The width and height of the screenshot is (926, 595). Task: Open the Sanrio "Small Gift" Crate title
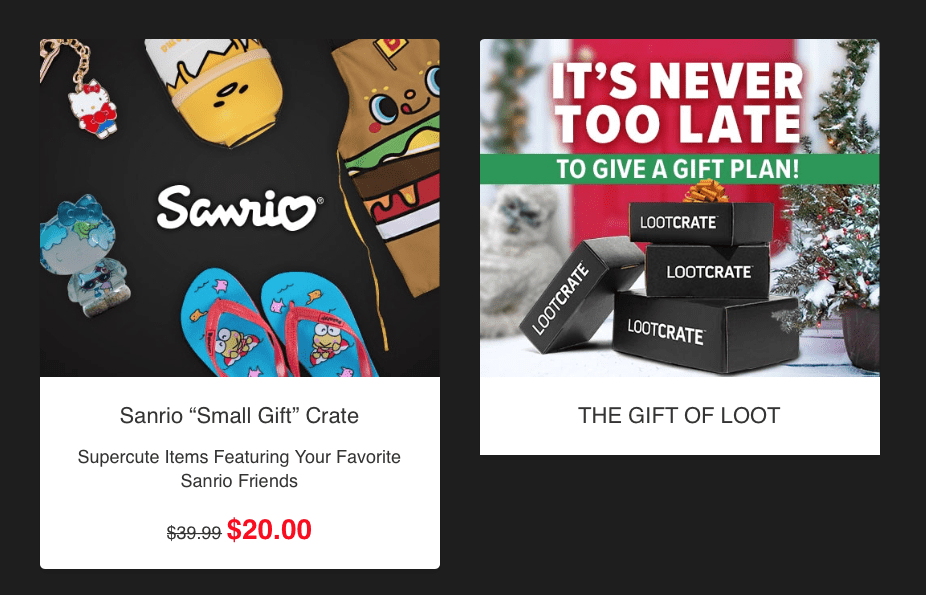click(239, 416)
